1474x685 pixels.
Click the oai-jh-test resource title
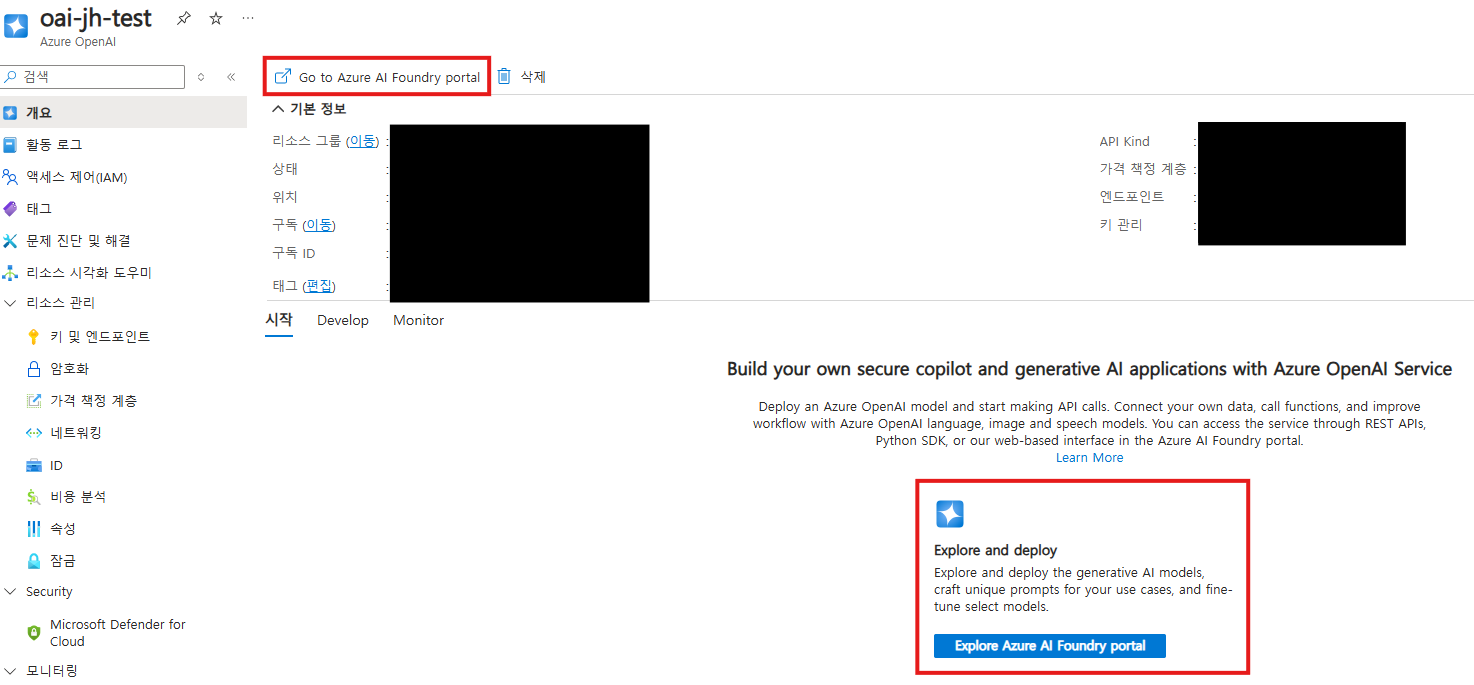pyautogui.click(x=96, y=18)
